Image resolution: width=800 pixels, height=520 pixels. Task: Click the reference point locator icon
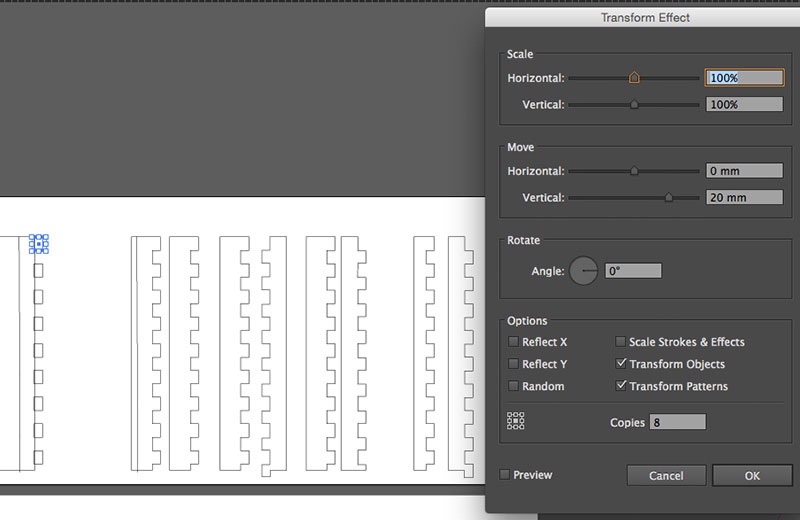tap(515, 421)
